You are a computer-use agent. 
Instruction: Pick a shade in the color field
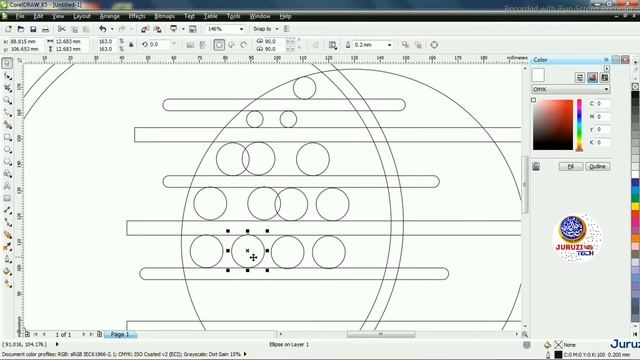[553, 125]
